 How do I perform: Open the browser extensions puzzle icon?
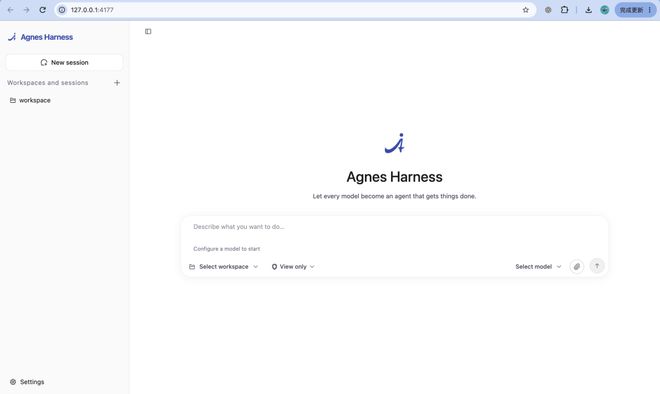(x=564, y=10)
